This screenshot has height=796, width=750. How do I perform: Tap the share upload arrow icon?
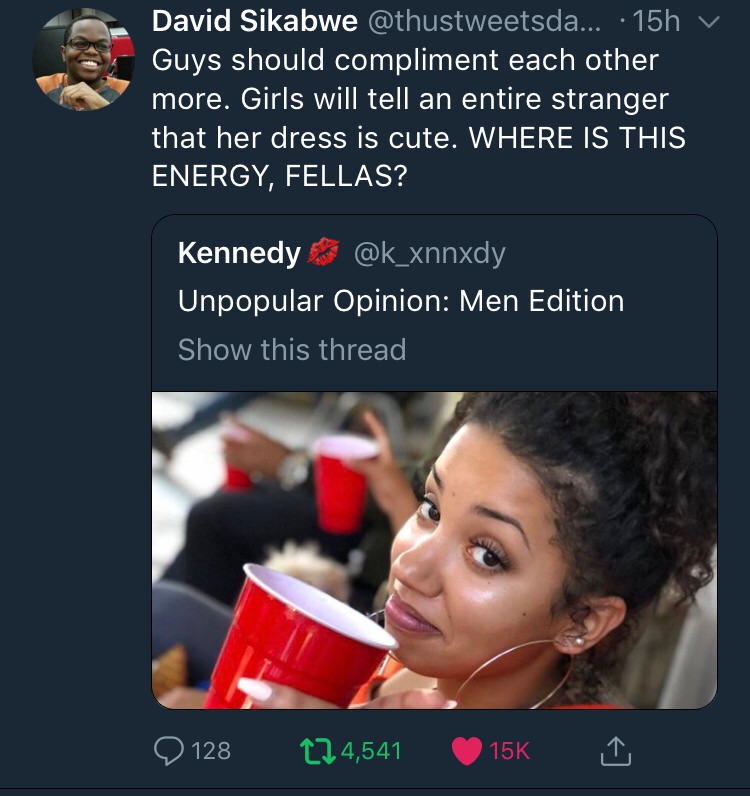[616, 750]
